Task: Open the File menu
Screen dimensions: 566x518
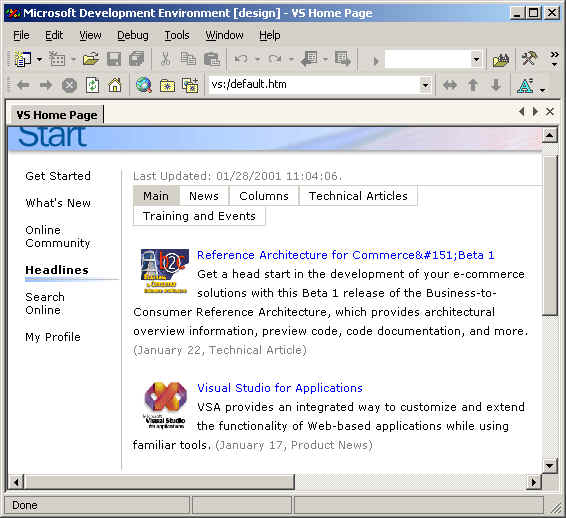Action: (x=21, y=35)
